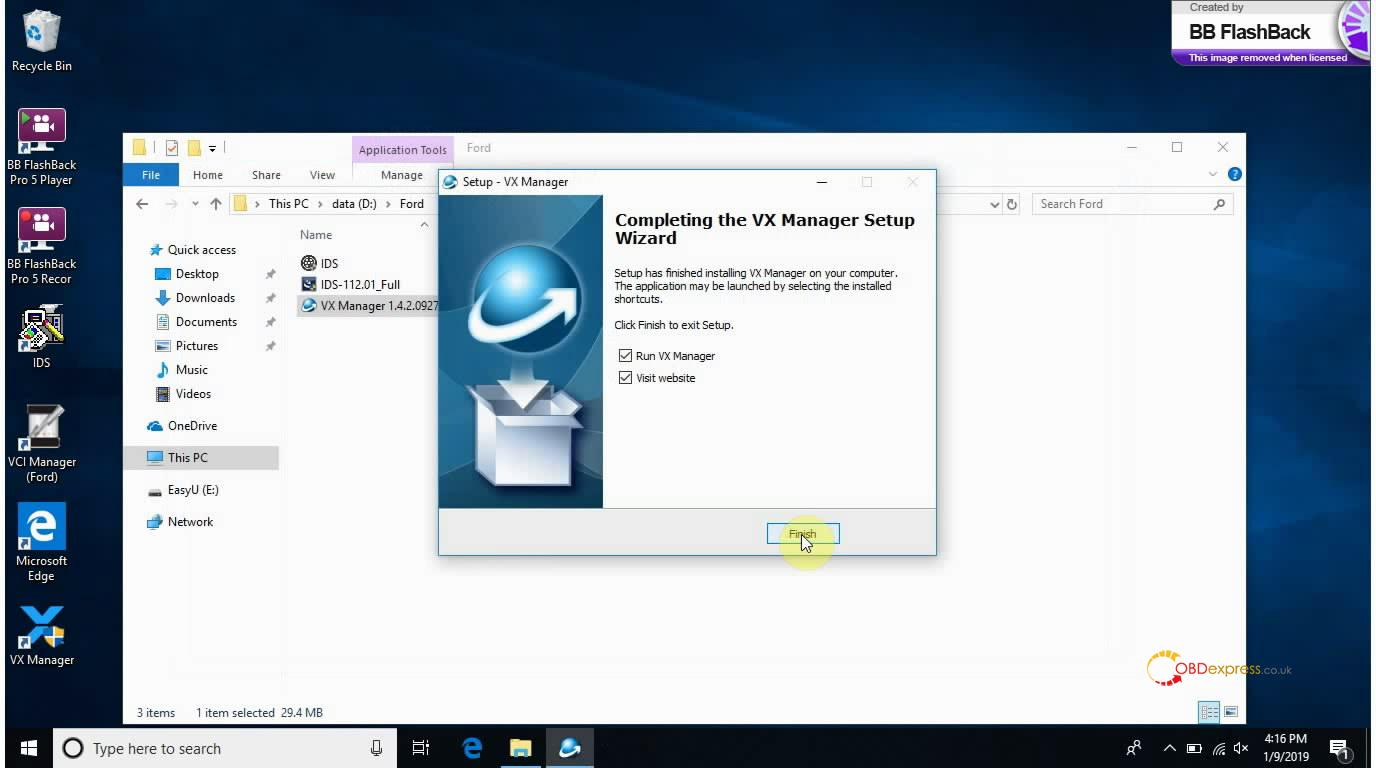This screenshot has width=1376, height=768.
Task: Expand the Explorer ribbon chevron
Action: coord(1214,175)
